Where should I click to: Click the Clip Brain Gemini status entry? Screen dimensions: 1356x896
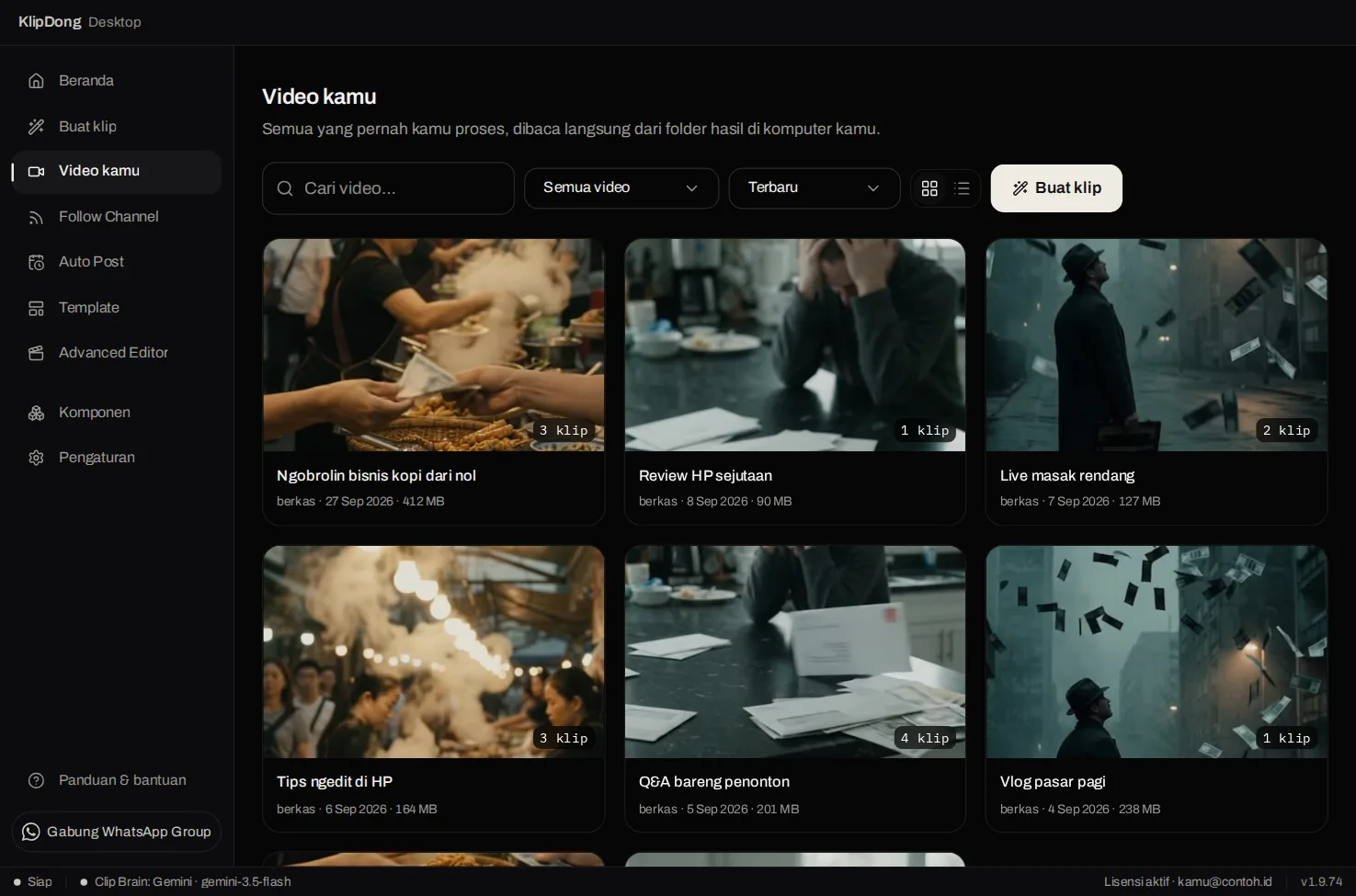pyautogui.click(x=186, y=882)
